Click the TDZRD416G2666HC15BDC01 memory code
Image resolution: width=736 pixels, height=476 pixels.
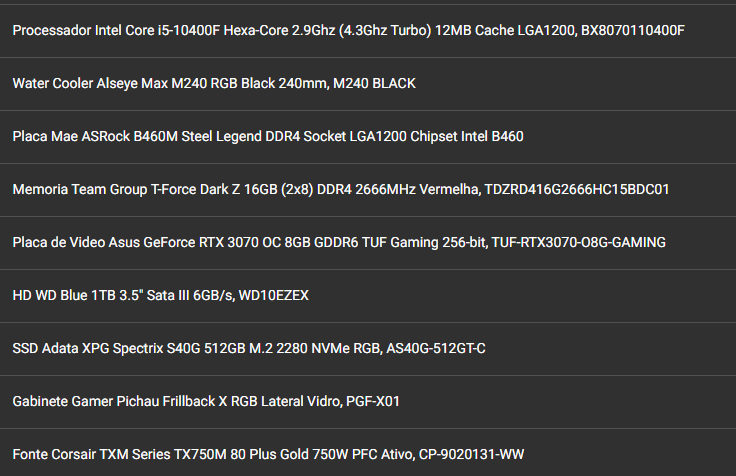tap(577, 190)
